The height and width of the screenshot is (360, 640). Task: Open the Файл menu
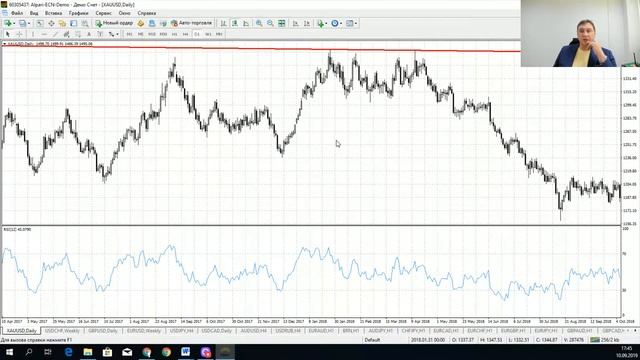[17, 13]
